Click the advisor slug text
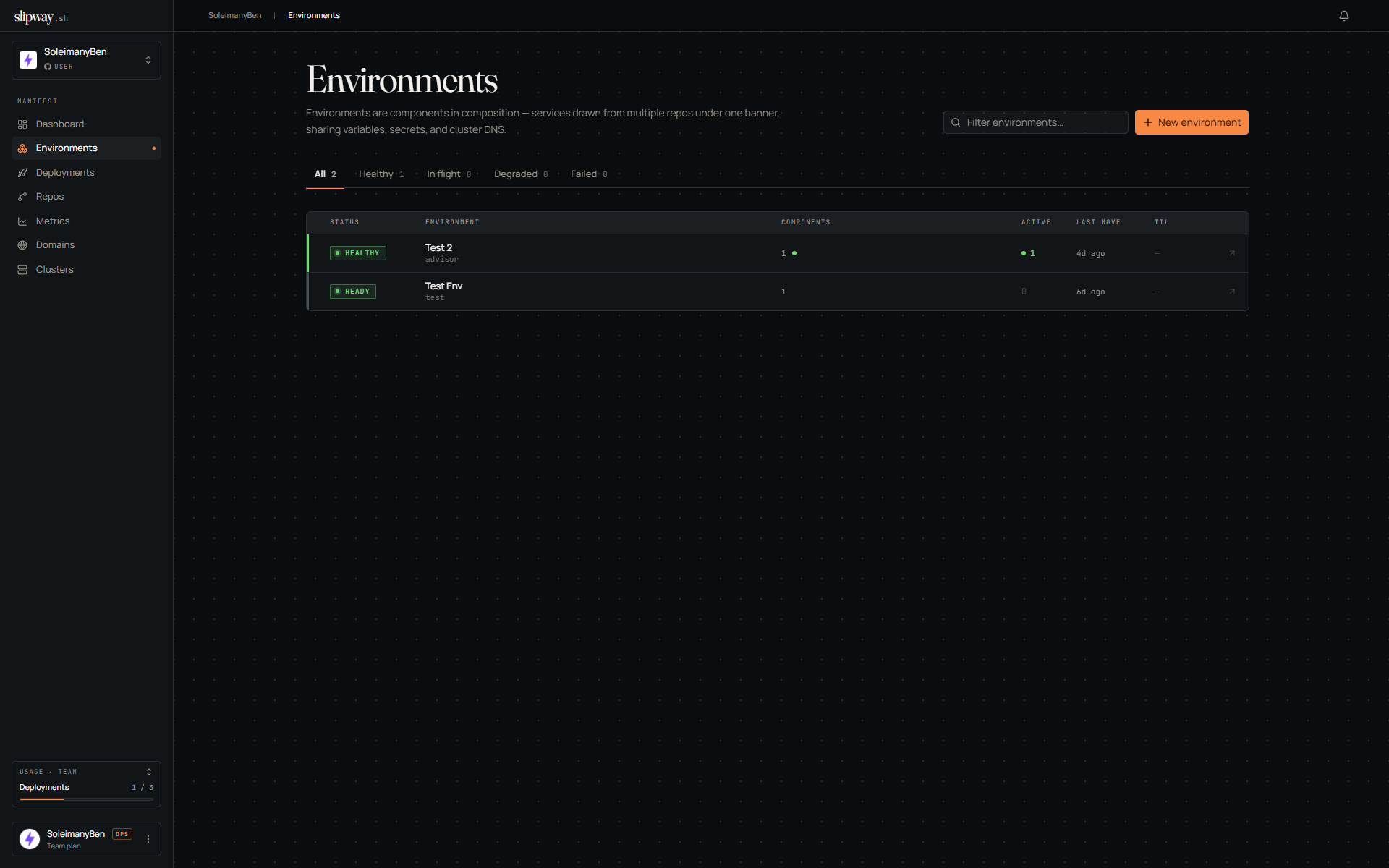Screen dimensions: 1389x868 [x=442, y=260]
